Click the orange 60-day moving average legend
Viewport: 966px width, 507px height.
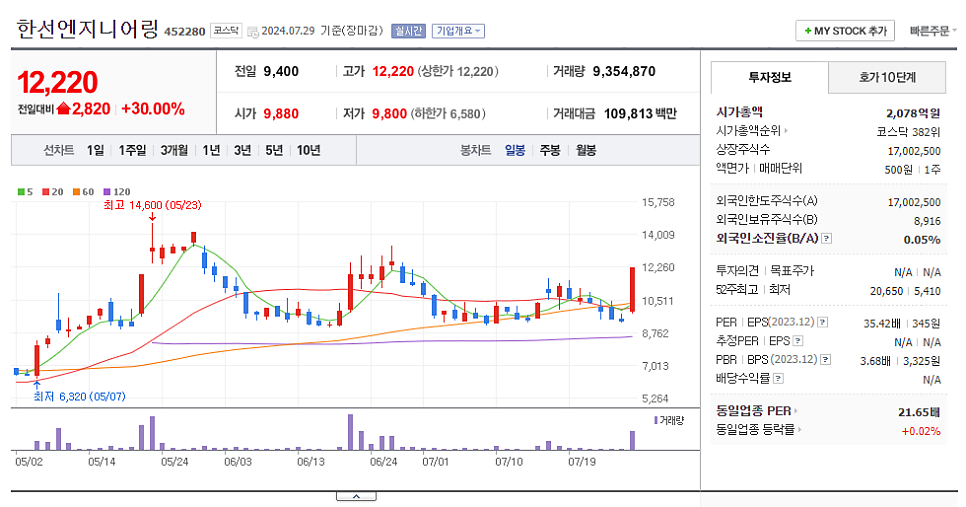pos(83,192)
